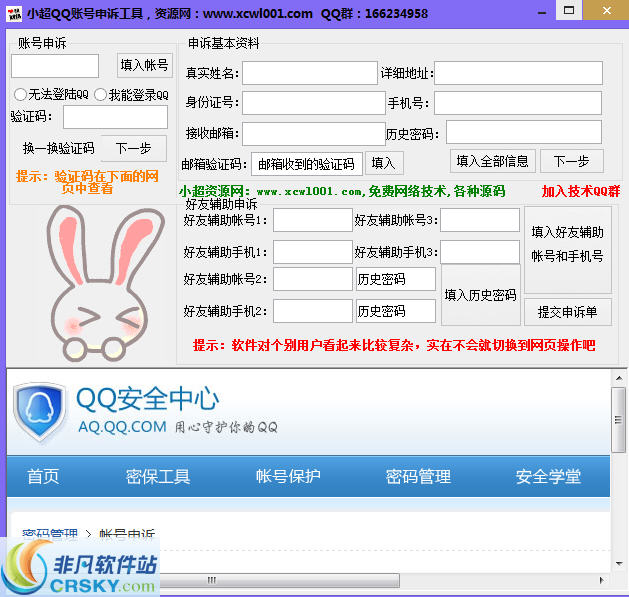Click the app icon in title bar
629x597 pixels.
[x=14, y=14]
